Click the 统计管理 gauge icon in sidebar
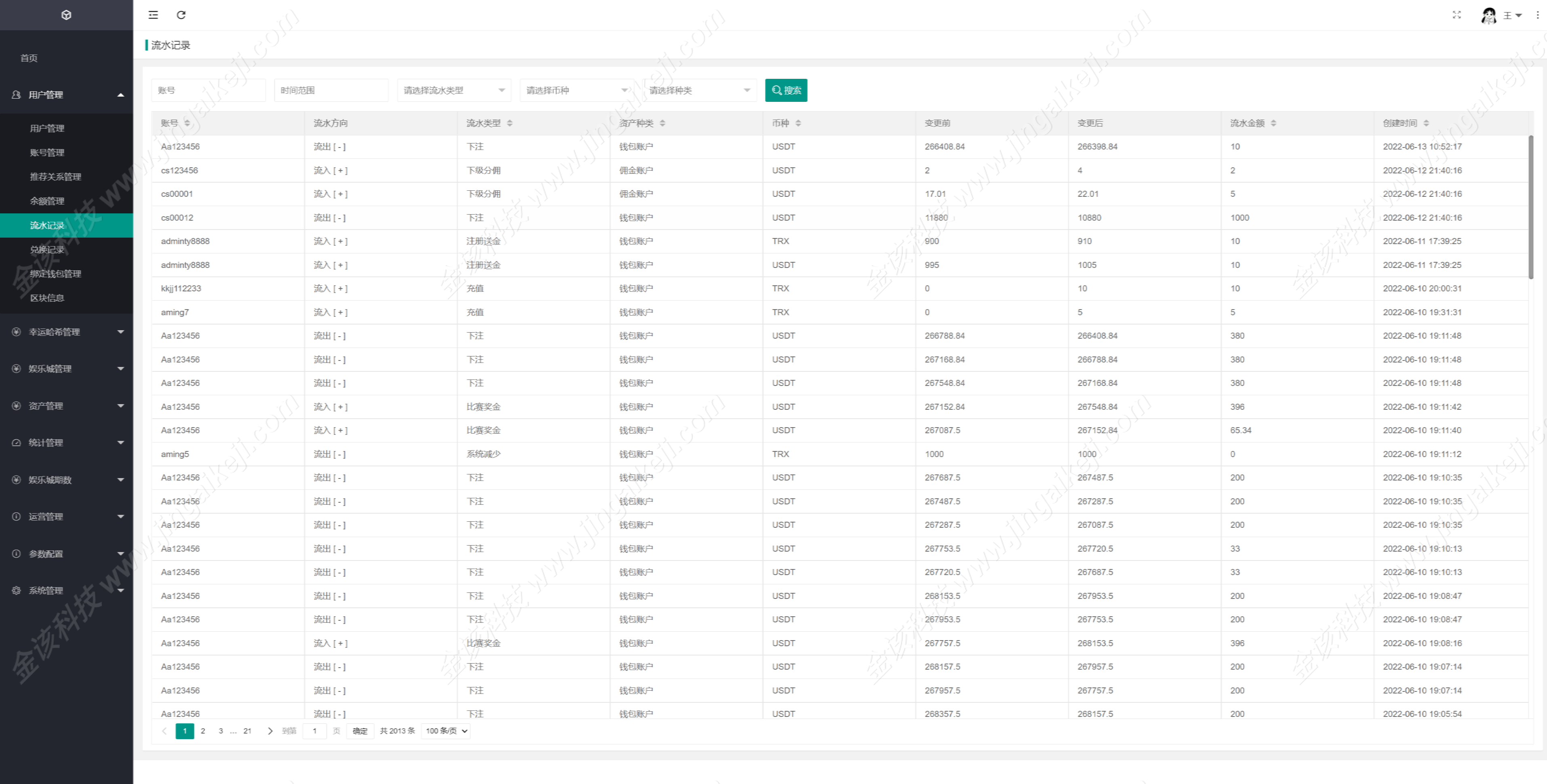The image size is (1547, 784). pos(16,443)
